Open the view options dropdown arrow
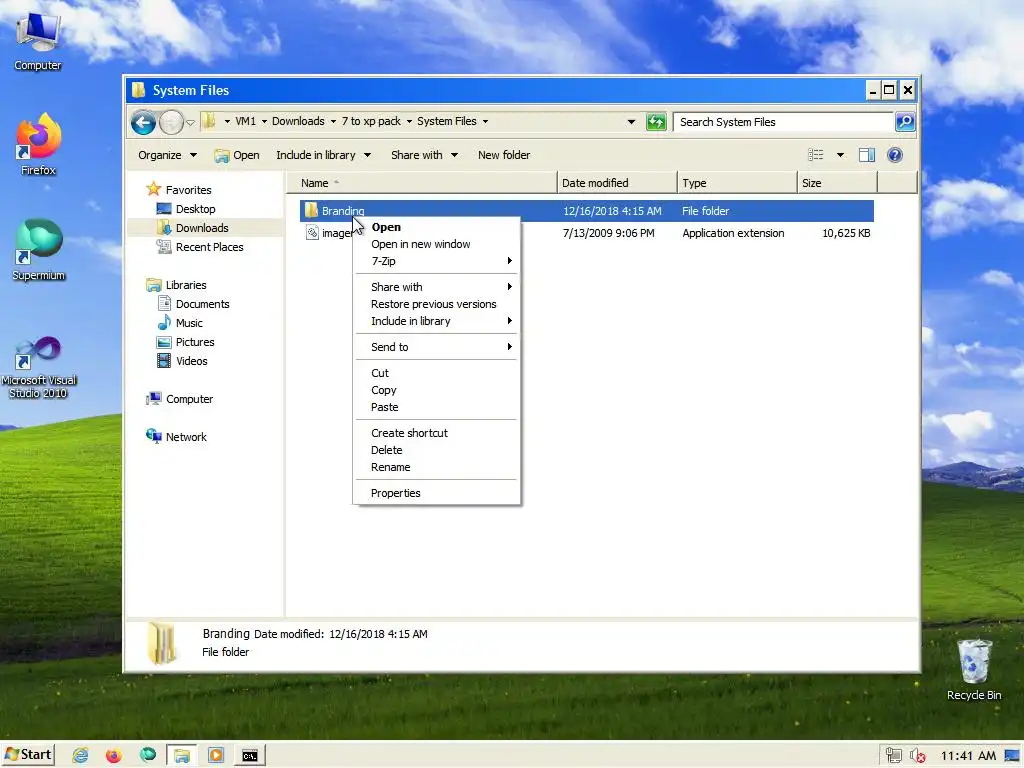 [840, 155]
